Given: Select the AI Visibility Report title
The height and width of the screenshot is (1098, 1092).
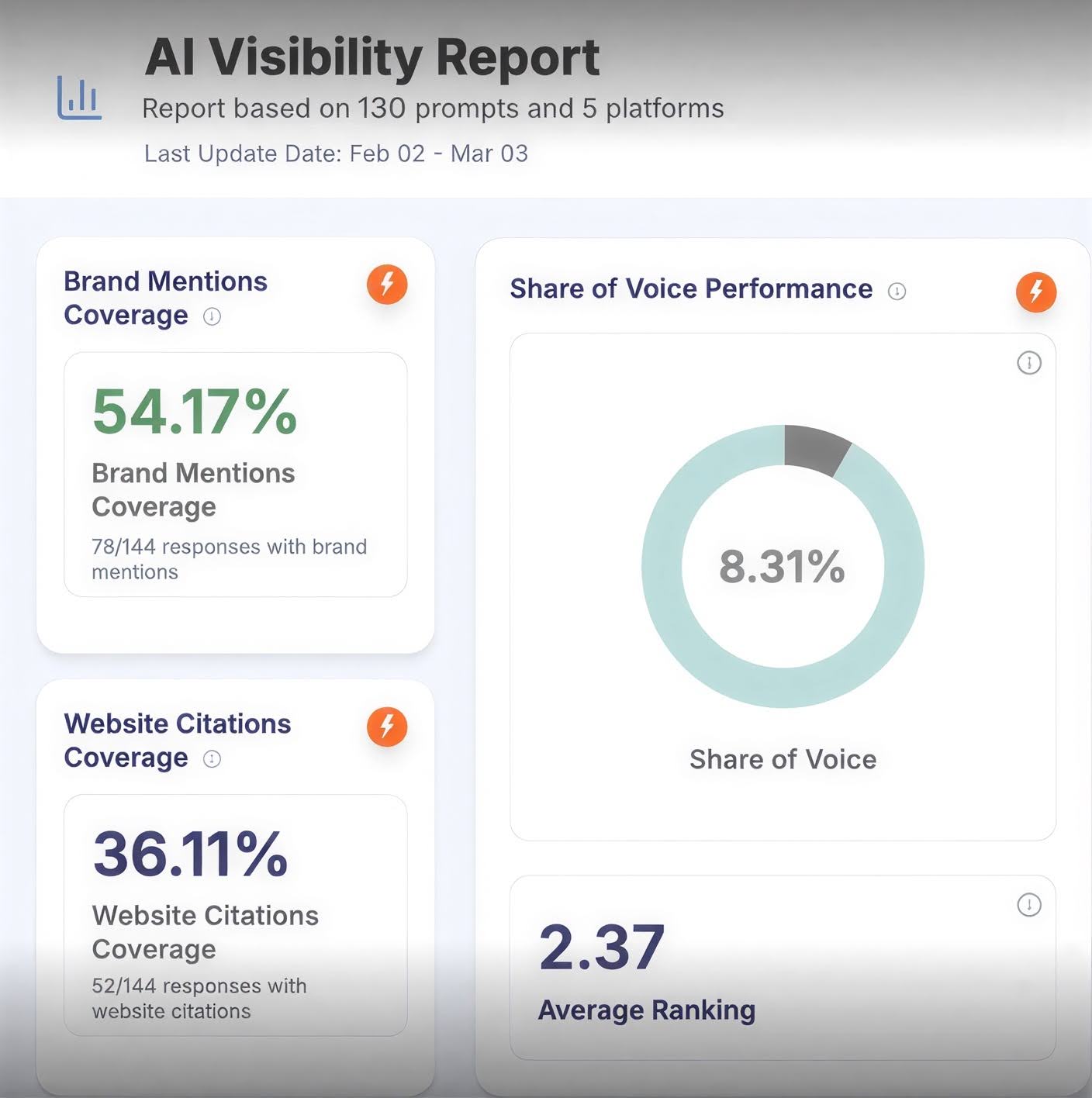Looking at the screenshot, I should coord(371,57).
